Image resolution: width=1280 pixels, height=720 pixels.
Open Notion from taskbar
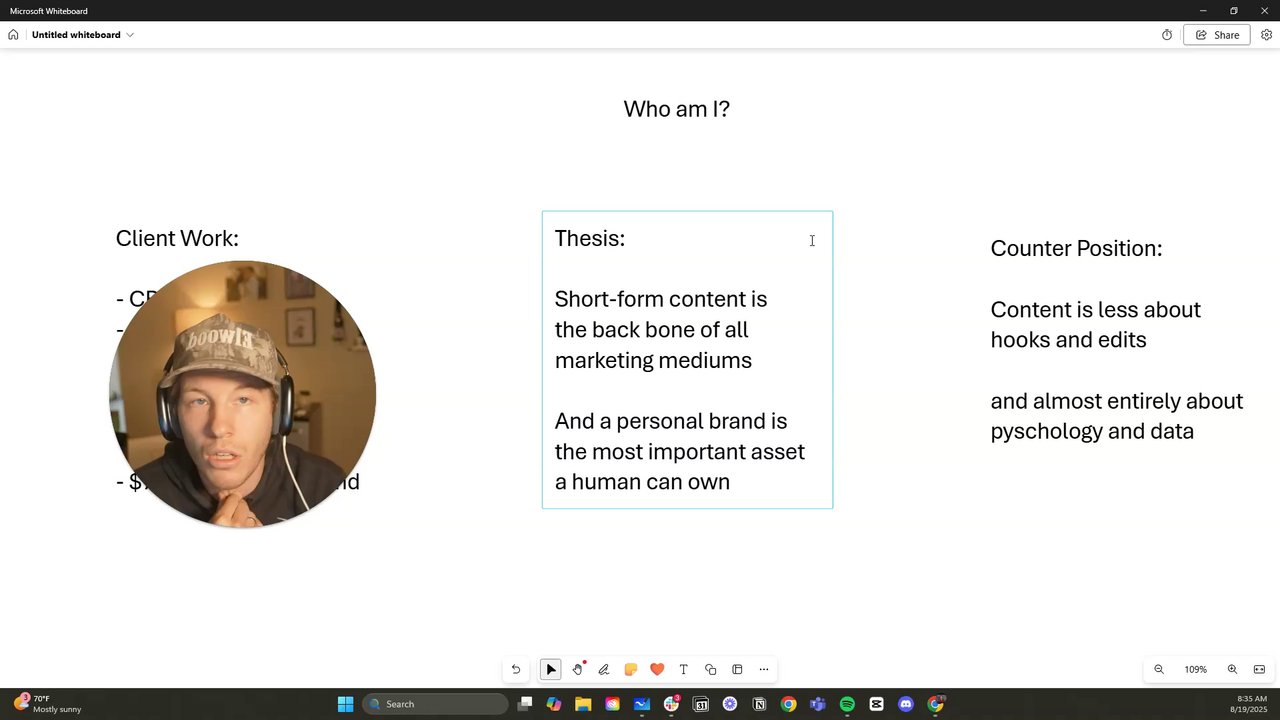759,704
